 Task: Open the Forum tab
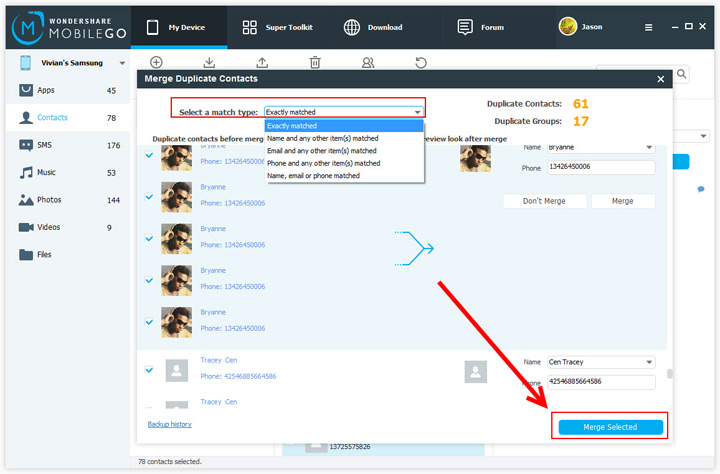click(x=481, y=28)
